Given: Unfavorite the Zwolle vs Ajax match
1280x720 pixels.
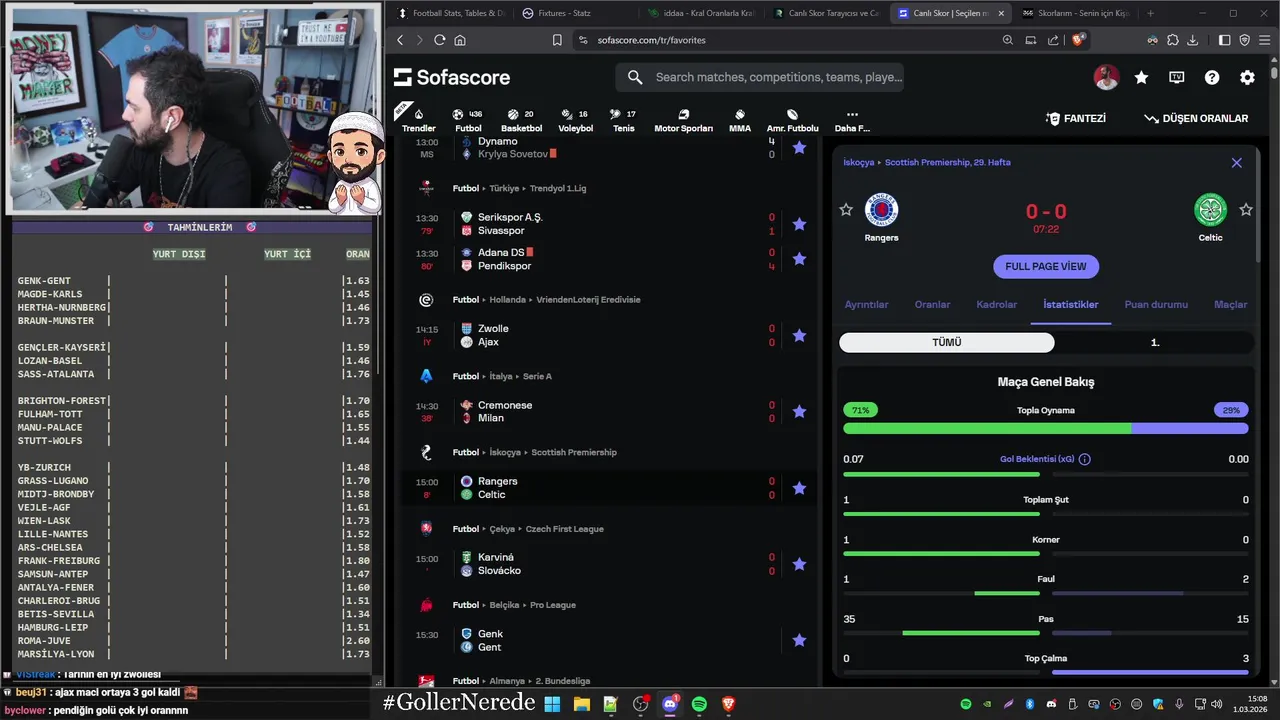Looking at the screenshot, I should [x=799, y=335].
